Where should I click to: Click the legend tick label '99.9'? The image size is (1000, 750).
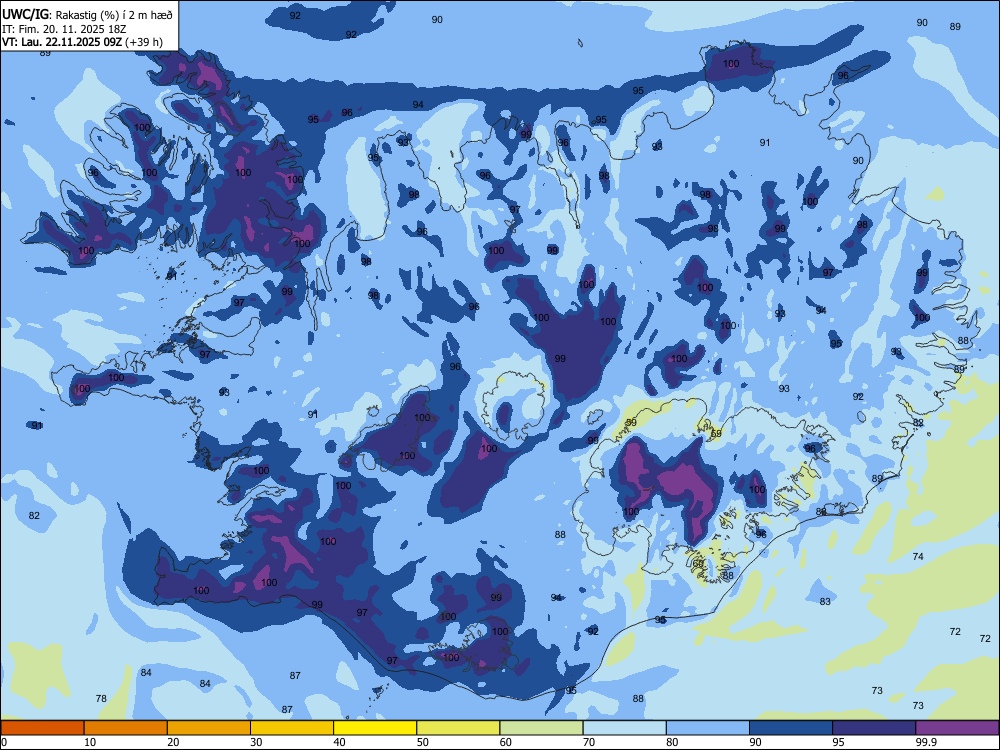point(926,742)
